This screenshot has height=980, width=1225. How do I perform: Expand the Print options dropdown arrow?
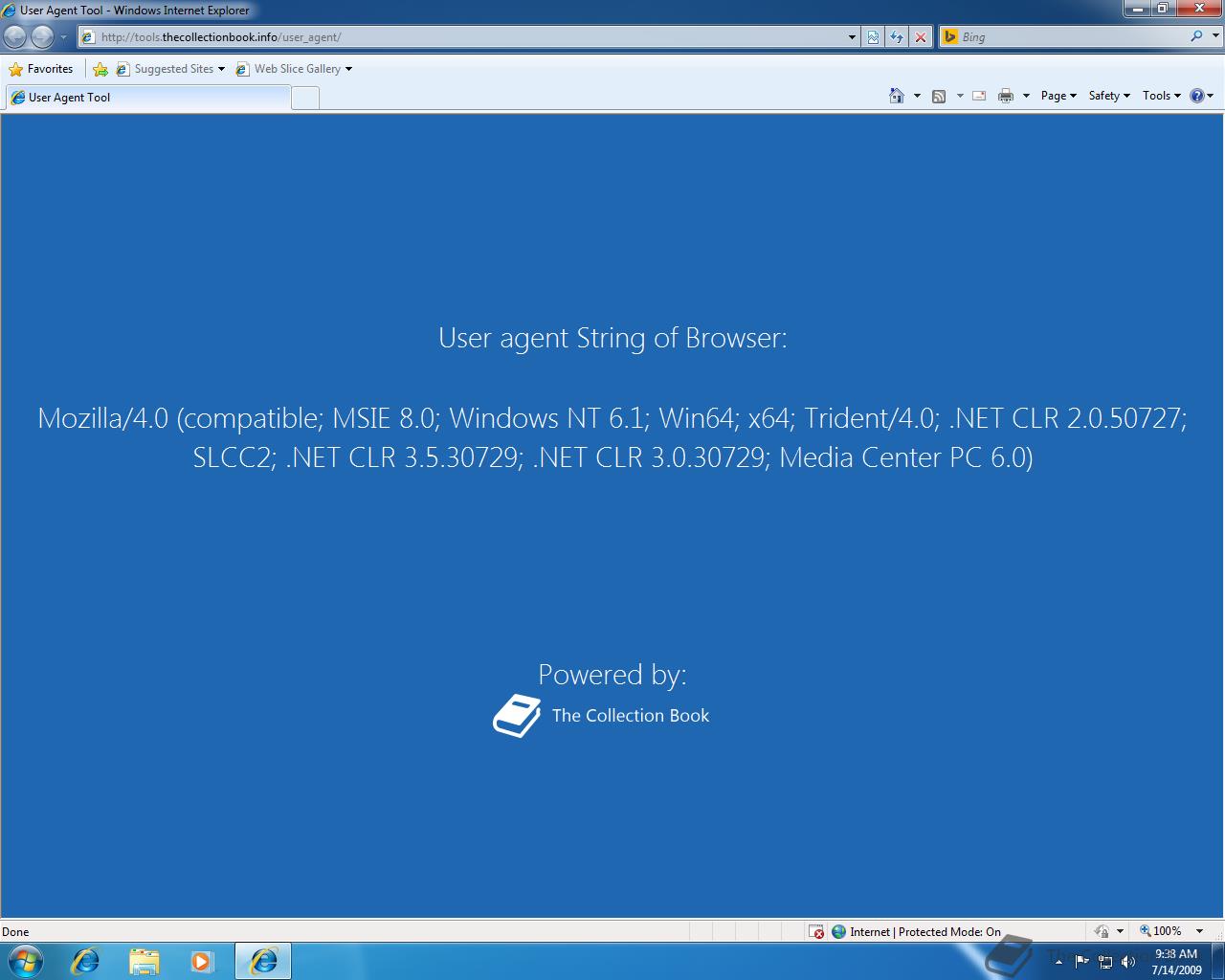(x=1026, y=96)
